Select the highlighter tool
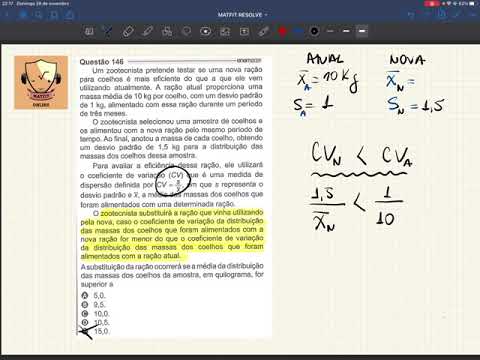 coord(147,31)
